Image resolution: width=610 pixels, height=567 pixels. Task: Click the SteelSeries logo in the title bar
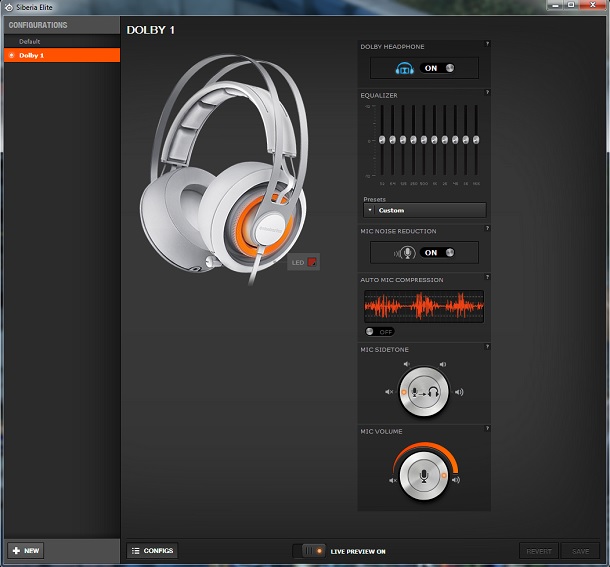click(x=9, y=7)
